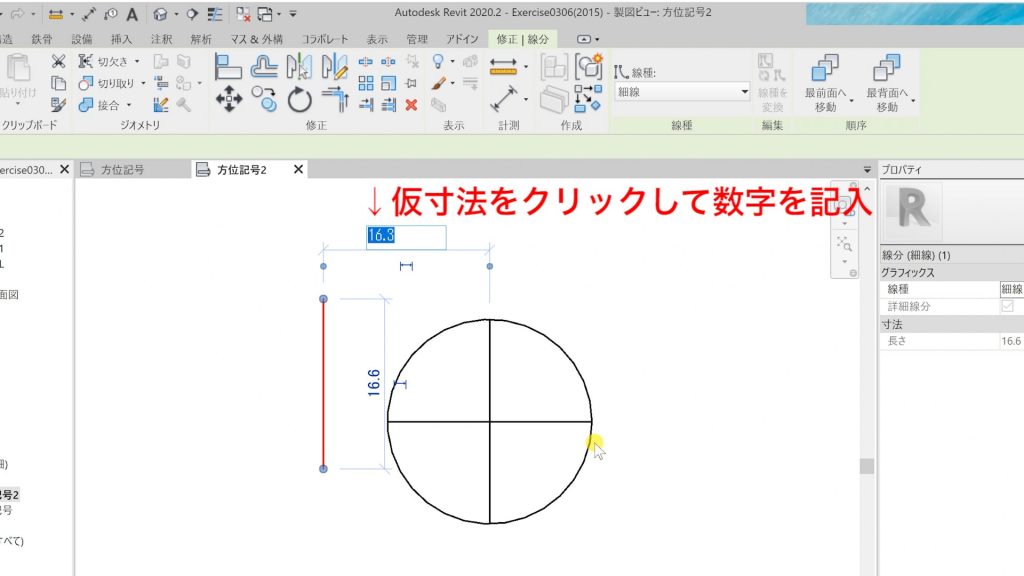
Task: Select the aligned dimension icon in 計測 panel
Action: (503, 98)
